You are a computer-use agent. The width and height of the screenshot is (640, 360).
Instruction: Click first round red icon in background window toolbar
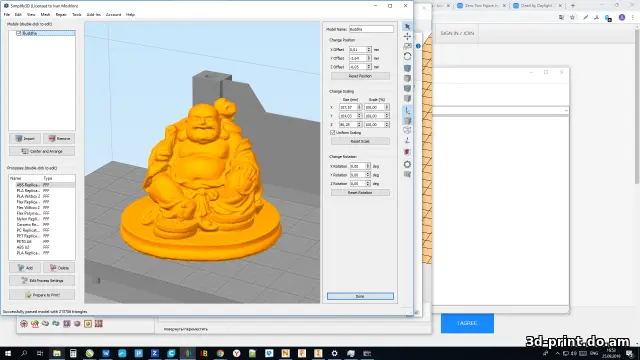pos(24,324)
